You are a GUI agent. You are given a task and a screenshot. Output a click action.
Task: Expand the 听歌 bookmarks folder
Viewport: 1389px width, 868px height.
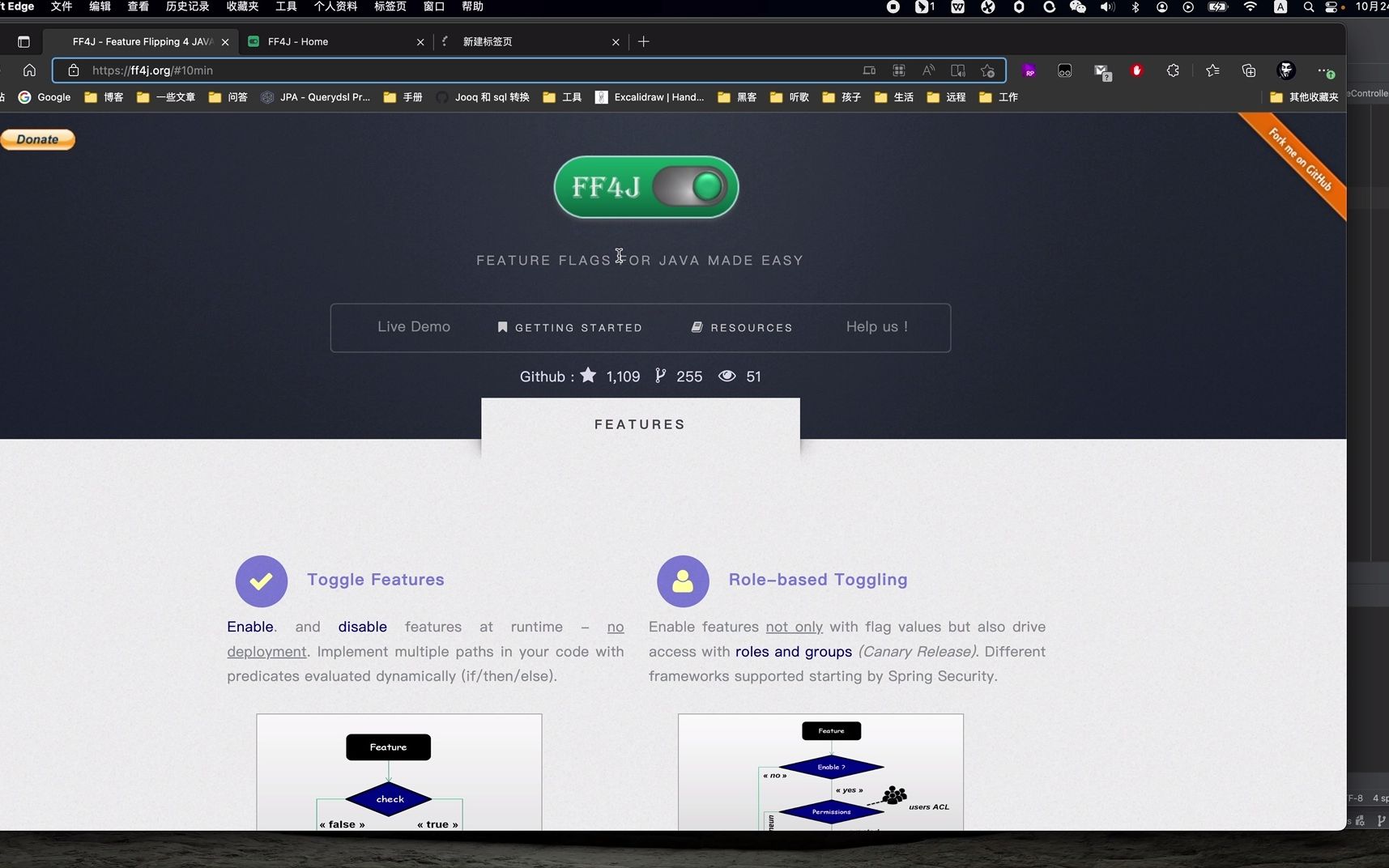tap(790, 97)
